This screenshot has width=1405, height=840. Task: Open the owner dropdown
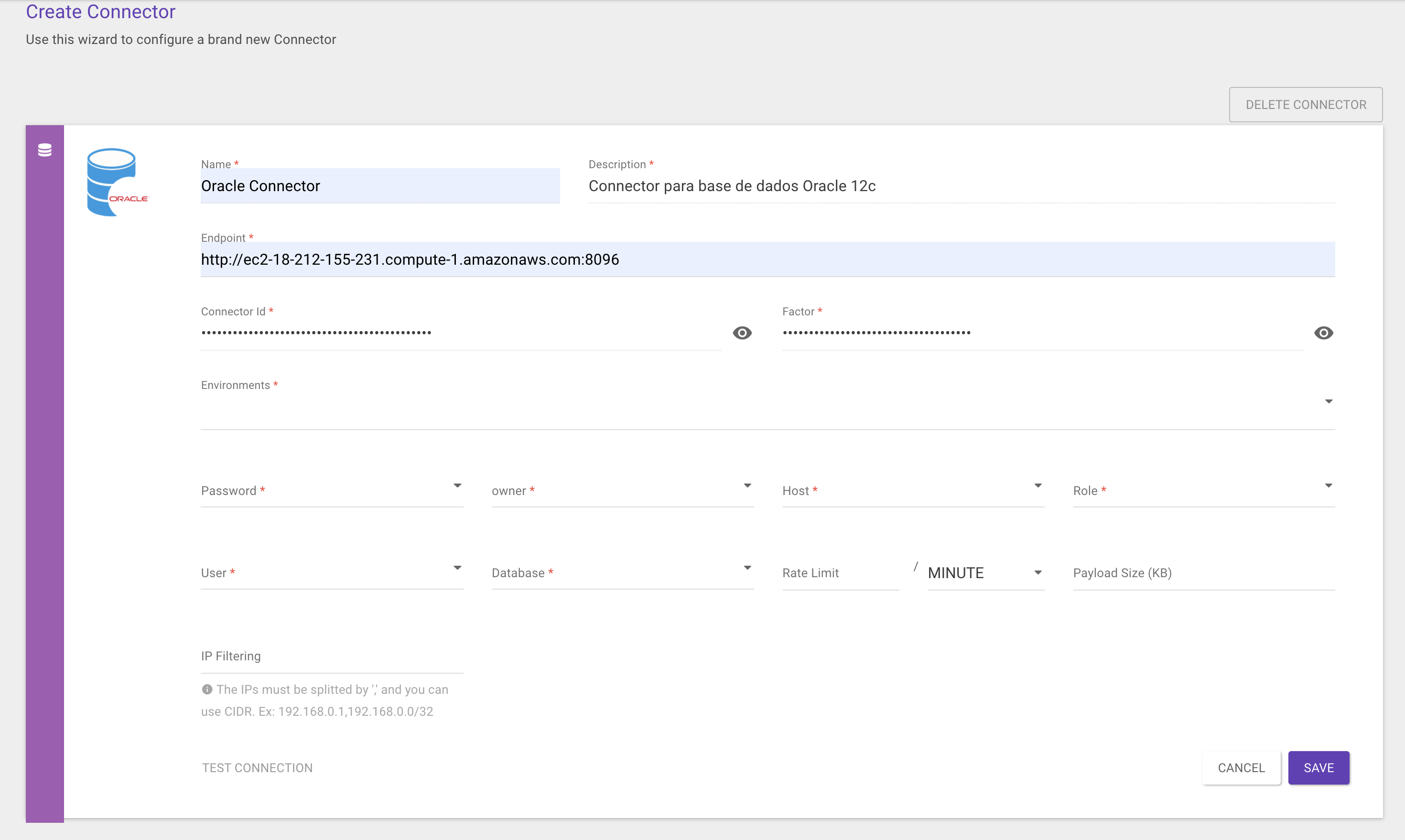point(747,485)
